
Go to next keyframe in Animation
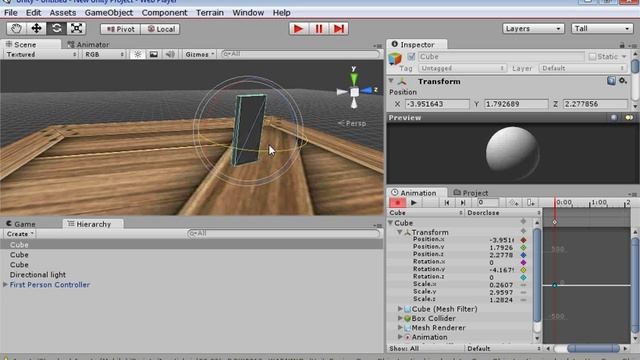463,202
